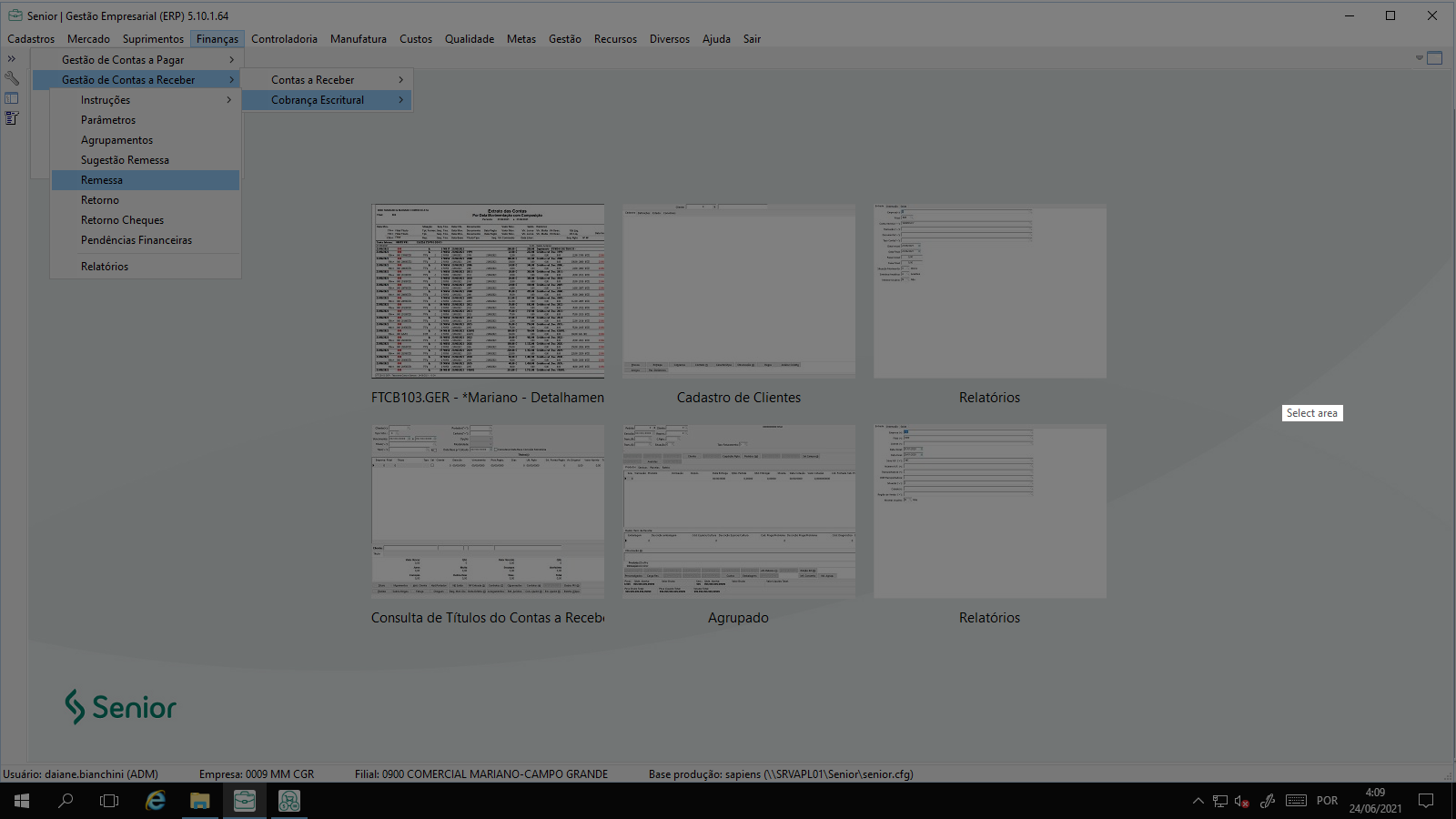Open Consulta de Títulos do Contas a Receber thumbnail
This screenshot has height=819, width=1456.
(x=488, y=511)
